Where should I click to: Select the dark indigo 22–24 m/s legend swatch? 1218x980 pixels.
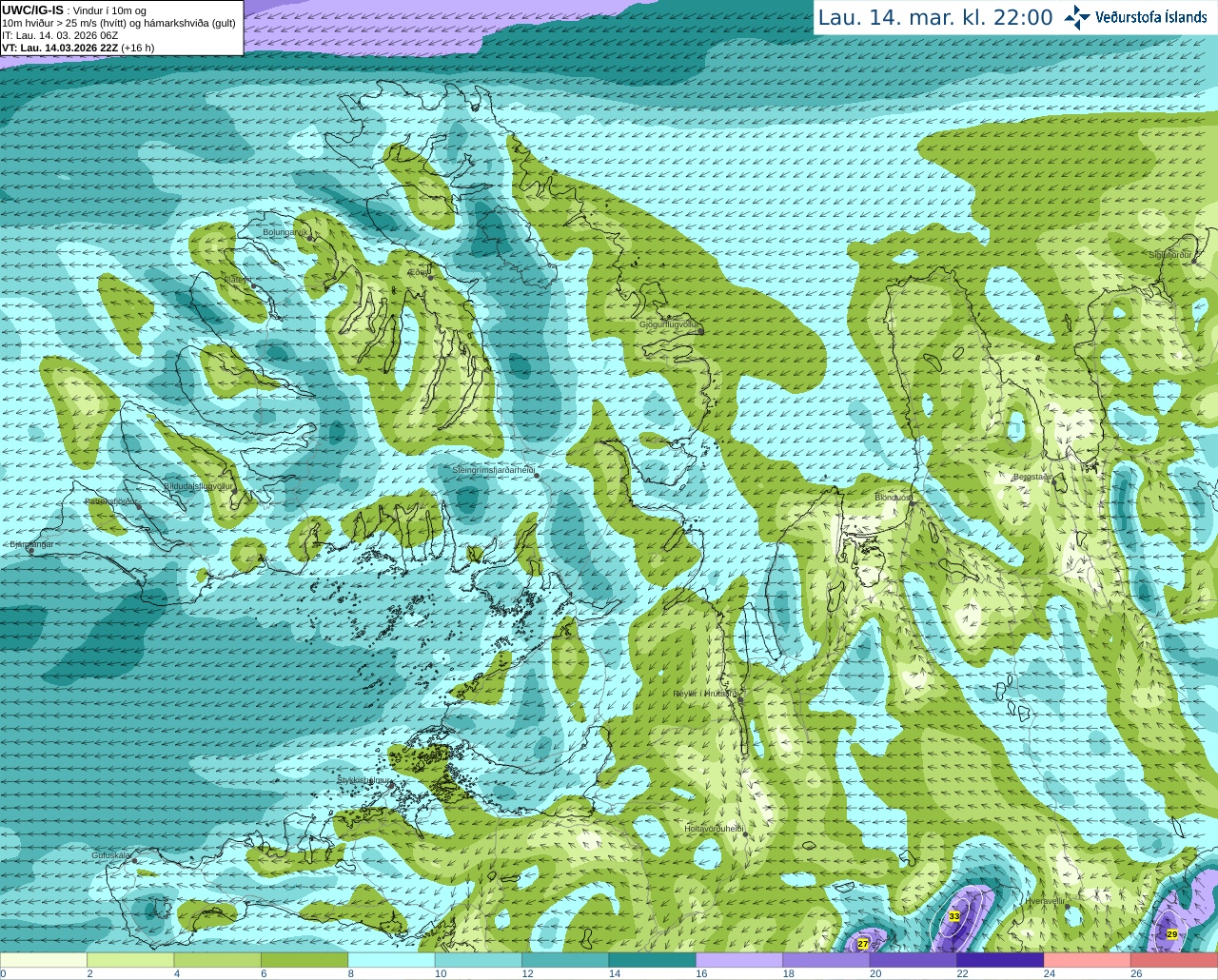1001,960
